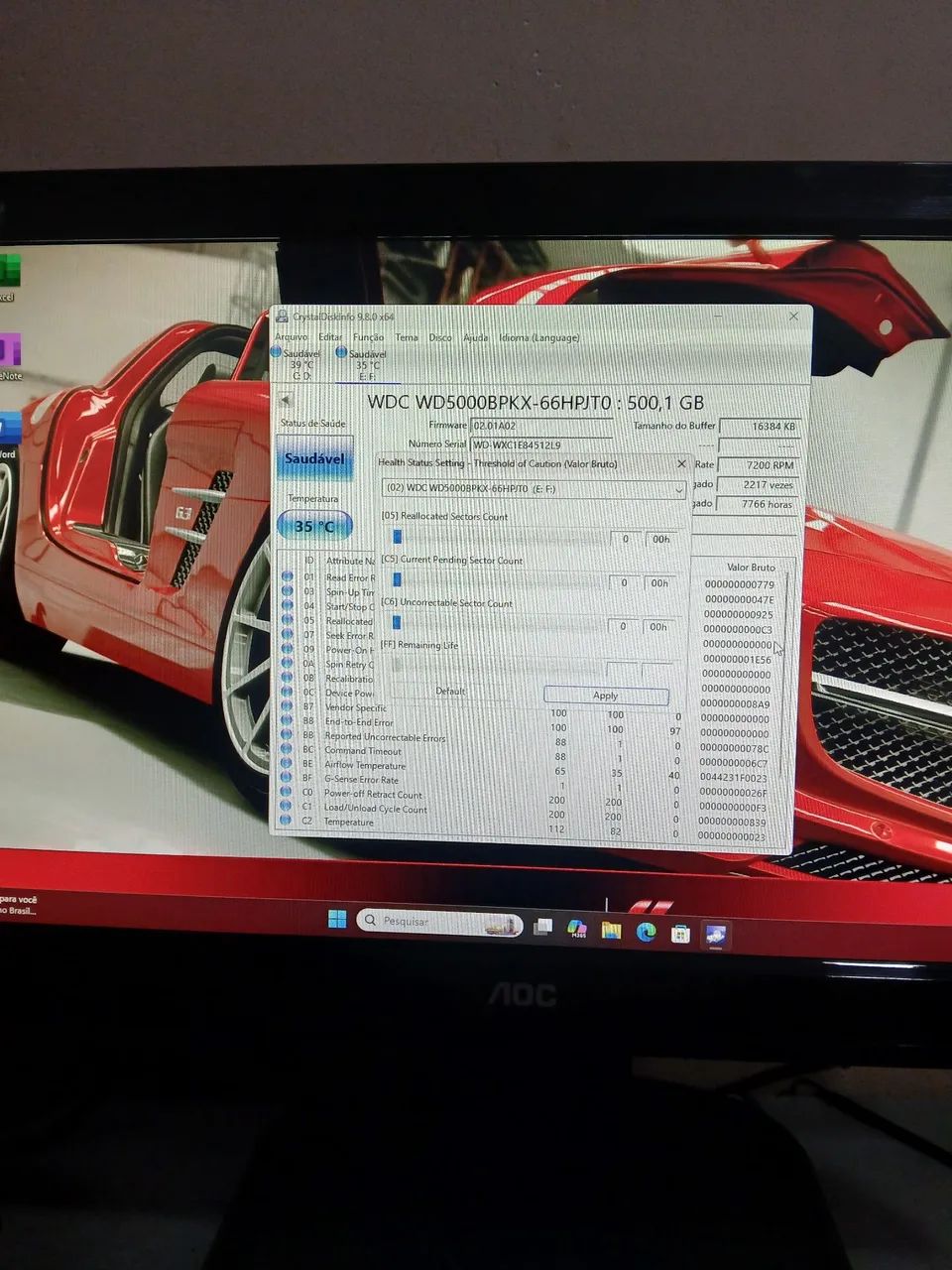
Task: Close the Health Status Setting dialog
Action: (681, 463)
